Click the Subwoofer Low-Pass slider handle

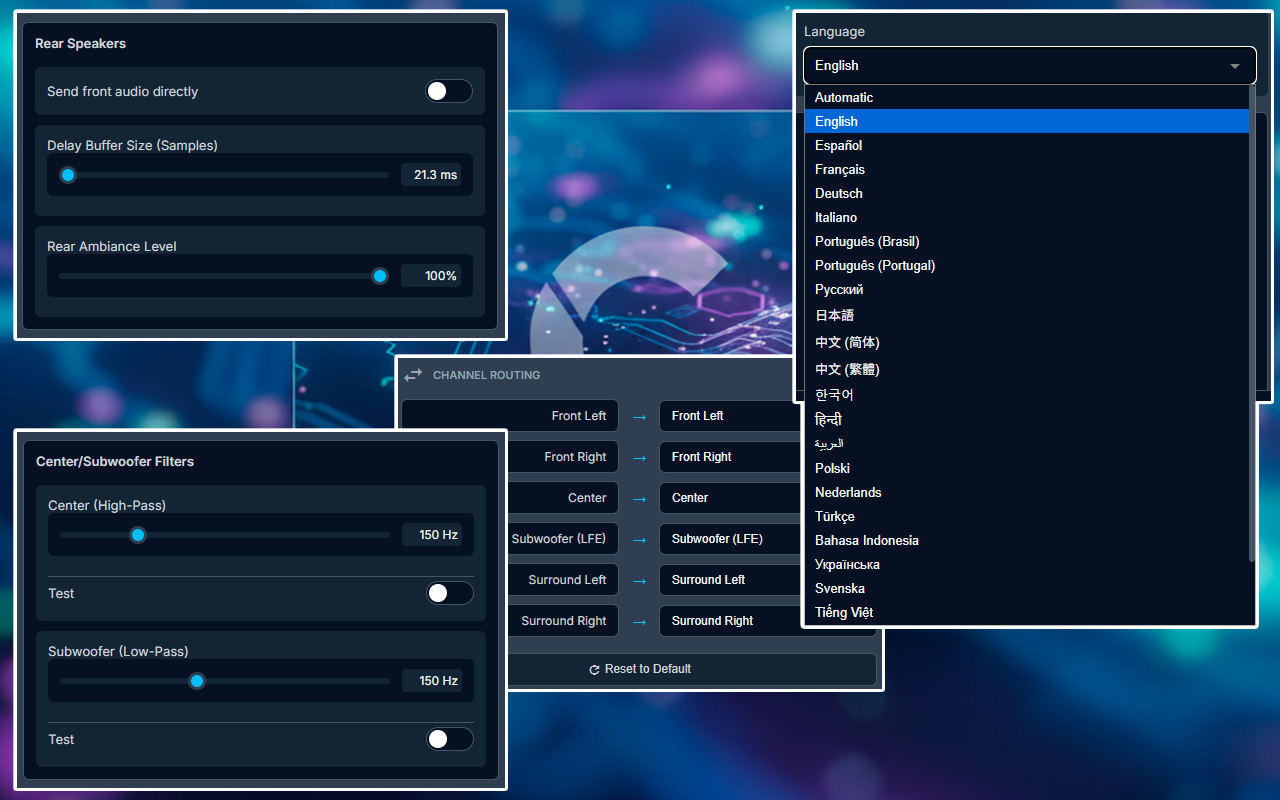(x=197, y=681)
